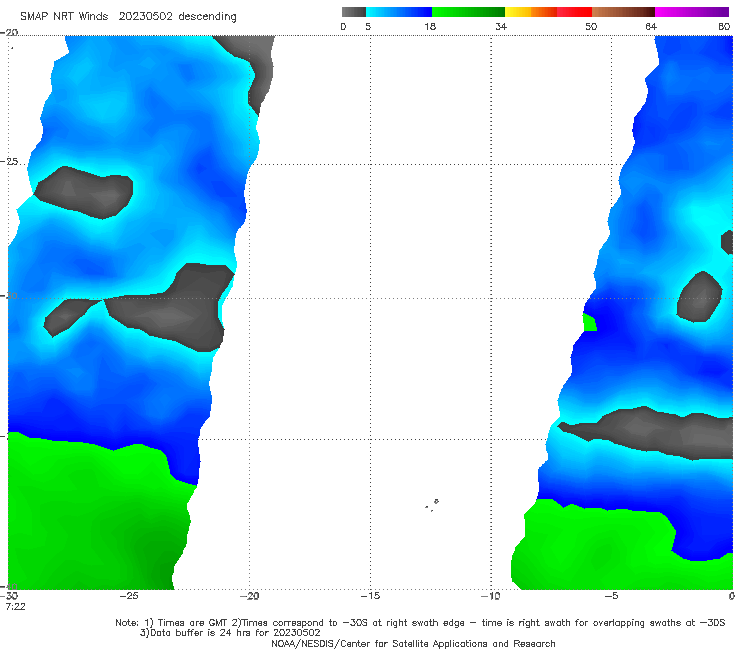The height and width of the screenshot is (650, 740).
Task: Click the brown segment of the color bar
Action: [x=623, y=12]
